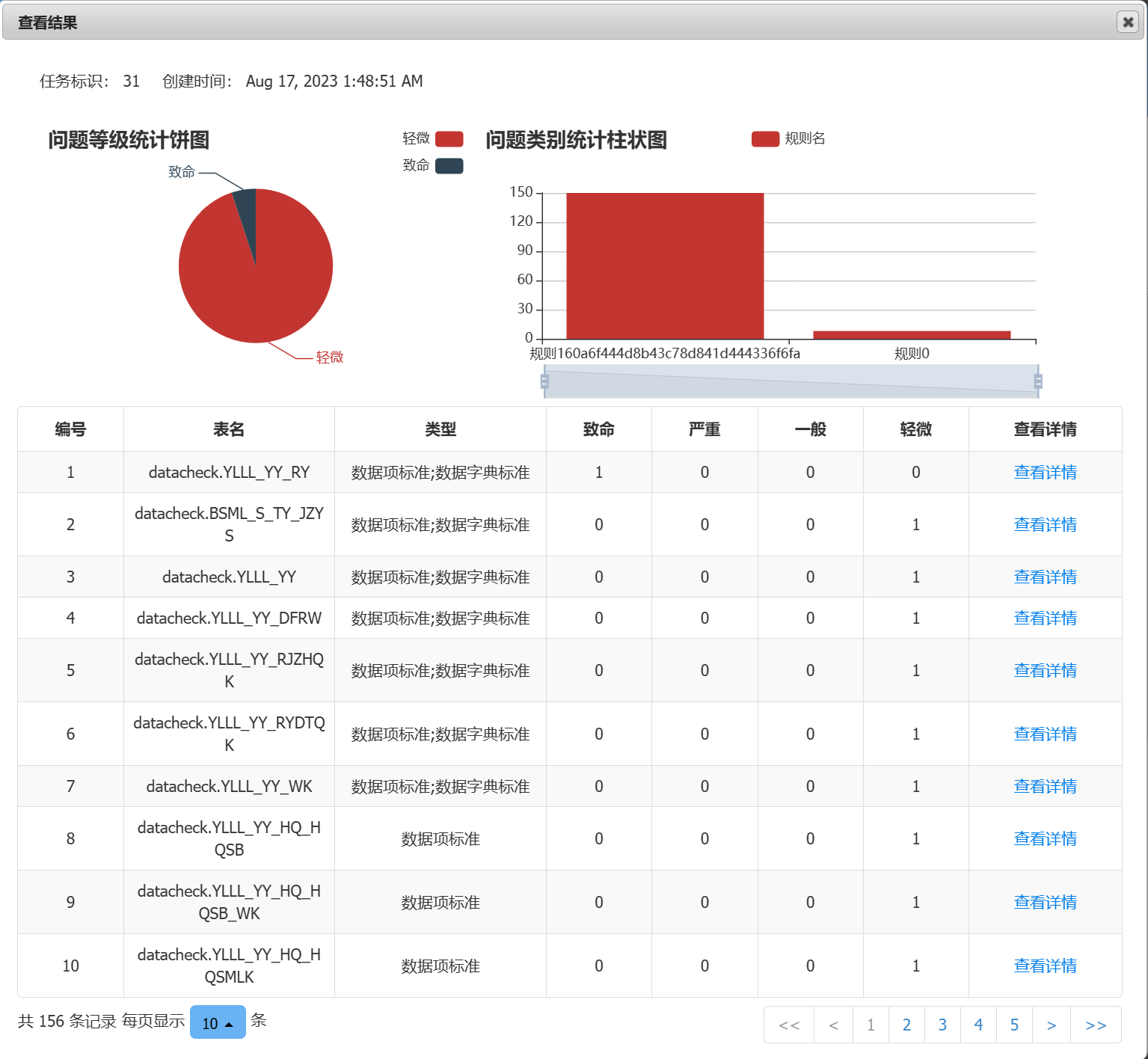Go to the first page with << button
This screenshot has width=1148, height=1059.
pyautogui.click(x=789, y=1025)
